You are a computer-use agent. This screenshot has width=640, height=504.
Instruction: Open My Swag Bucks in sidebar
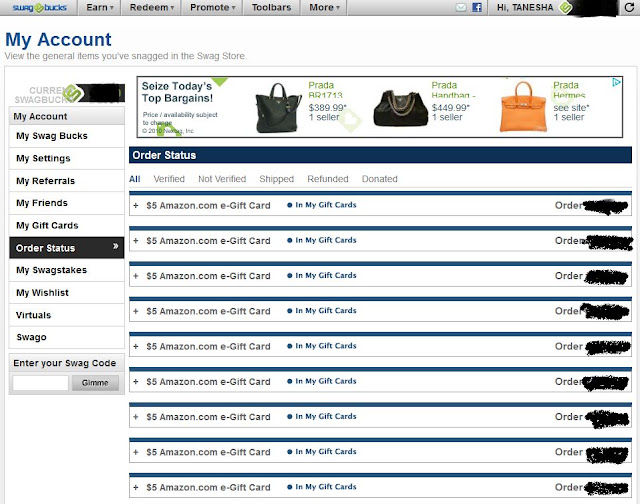coord(67,136)
